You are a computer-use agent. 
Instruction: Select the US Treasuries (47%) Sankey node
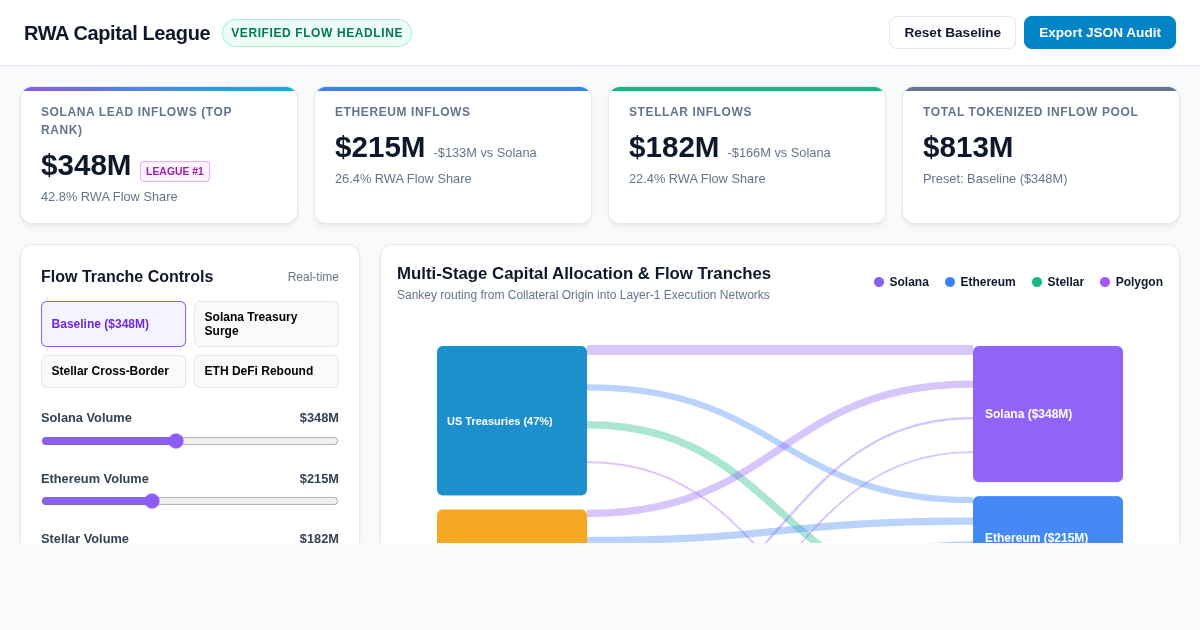[x=512, y=421]
